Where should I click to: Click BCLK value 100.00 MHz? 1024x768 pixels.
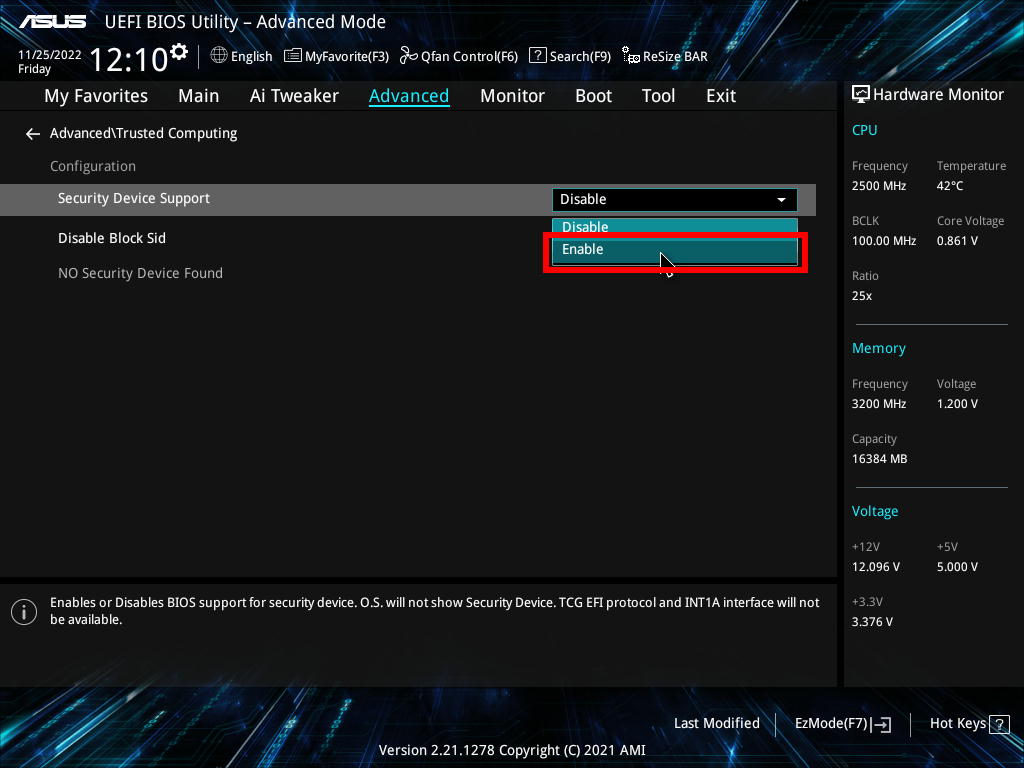click(884, 241)
